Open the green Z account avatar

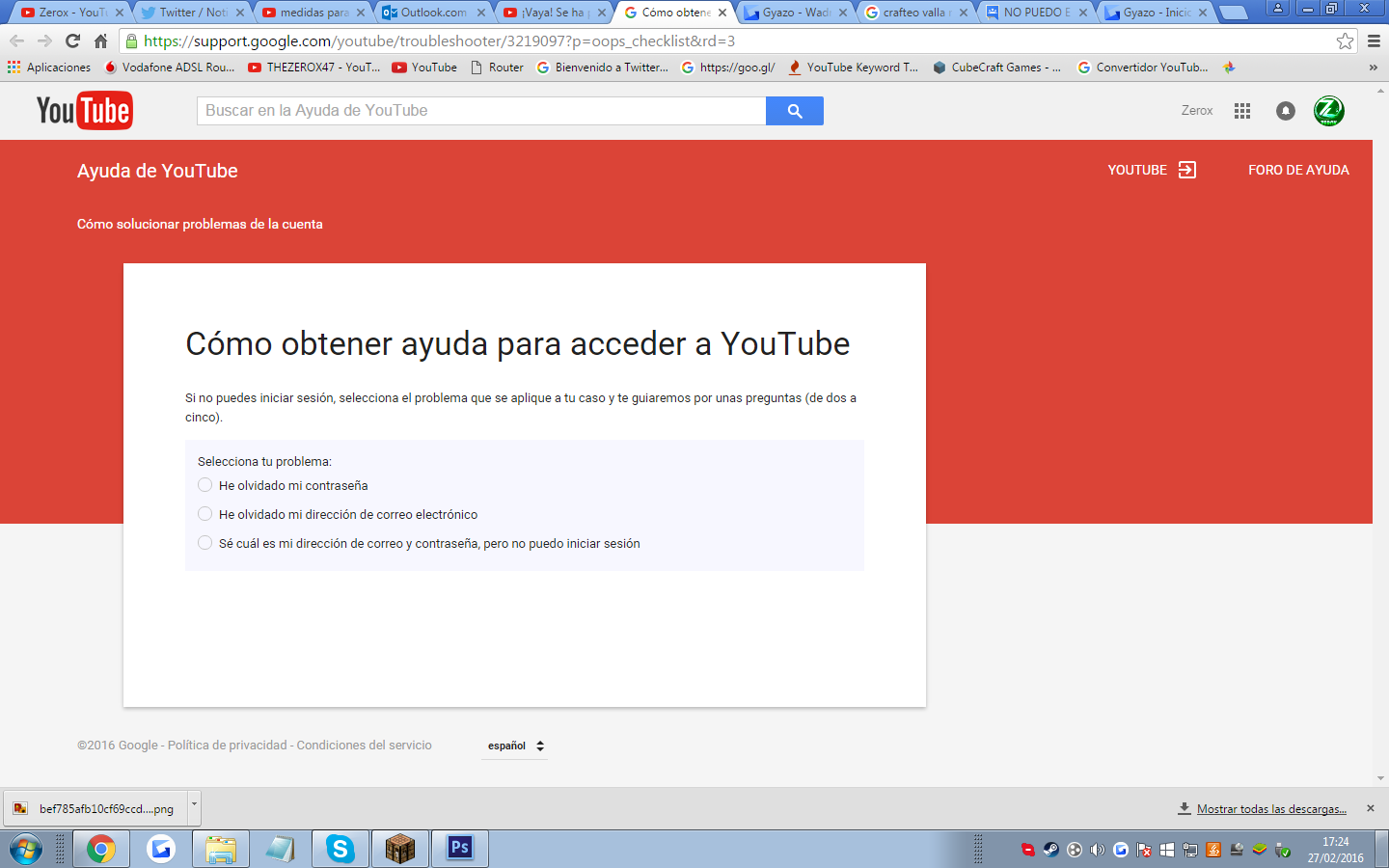pos(1329,111)
